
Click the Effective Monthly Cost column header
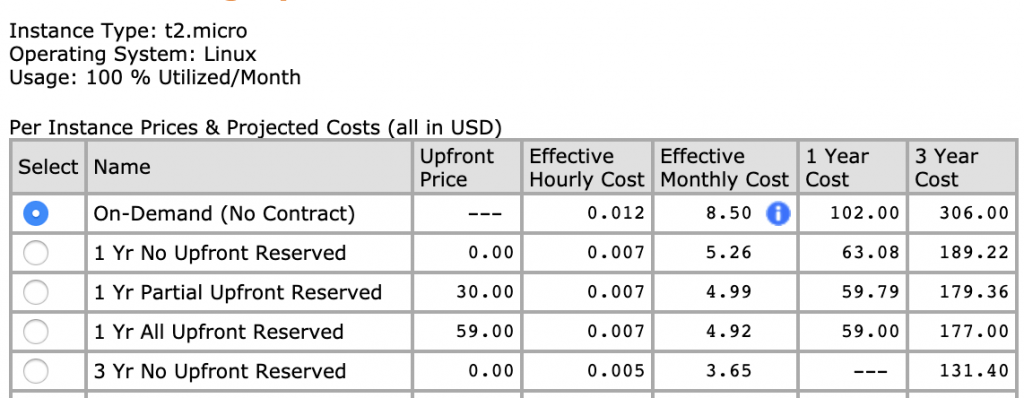[724, 167]
